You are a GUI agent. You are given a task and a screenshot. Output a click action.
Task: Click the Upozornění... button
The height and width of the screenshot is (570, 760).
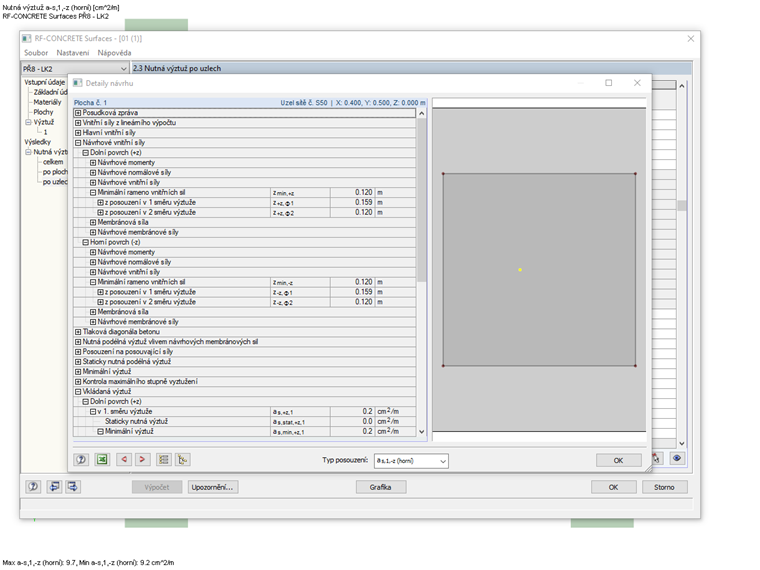click(x=213, y=487)
